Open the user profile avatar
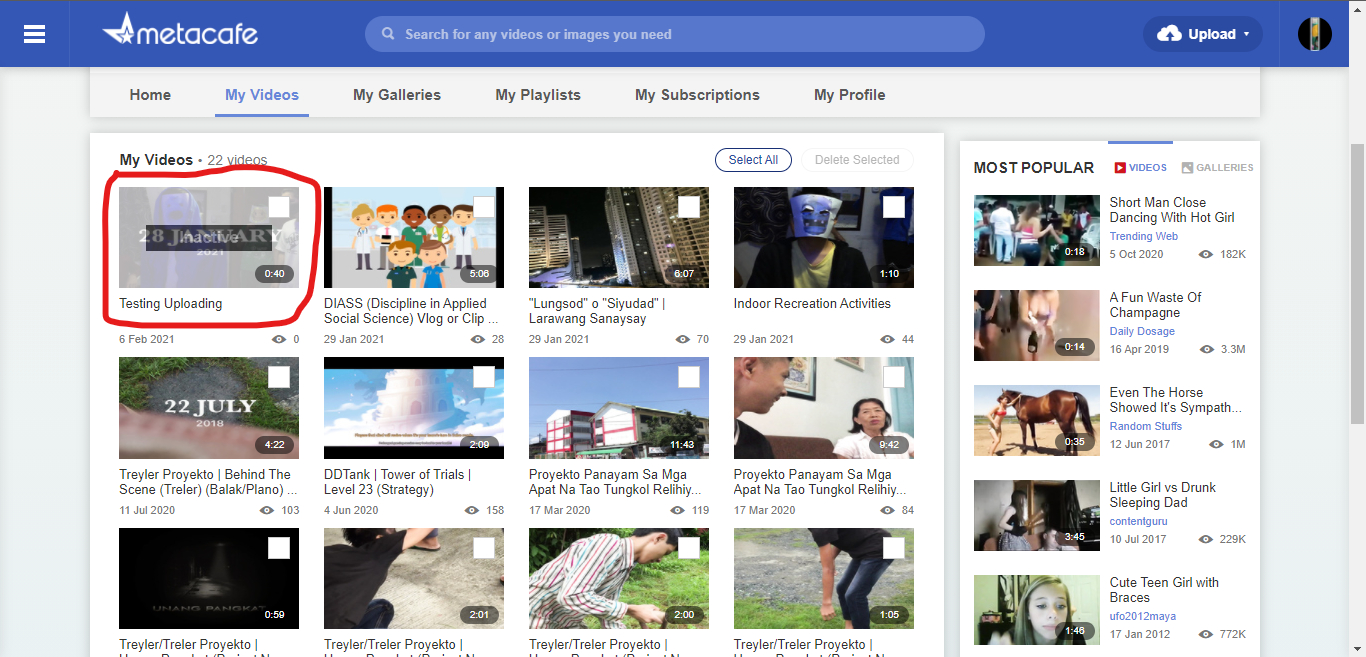The height and width of the screenshot is (657, 1366). tap(1315, 34)
